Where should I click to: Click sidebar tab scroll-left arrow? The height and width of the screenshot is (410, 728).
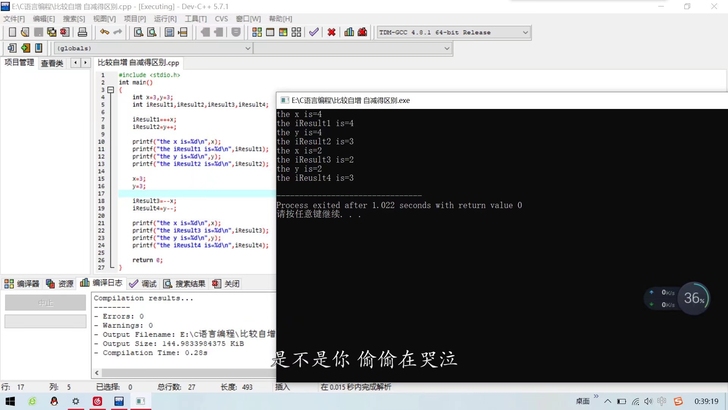click(x=75, y=63)
